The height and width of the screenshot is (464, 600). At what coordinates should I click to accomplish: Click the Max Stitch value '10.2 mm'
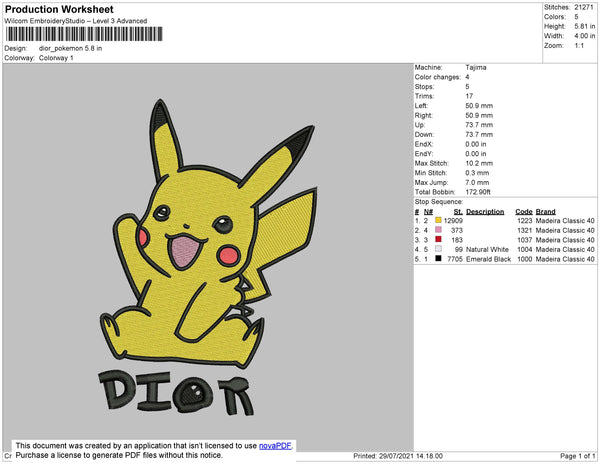[x=479, y=163]
